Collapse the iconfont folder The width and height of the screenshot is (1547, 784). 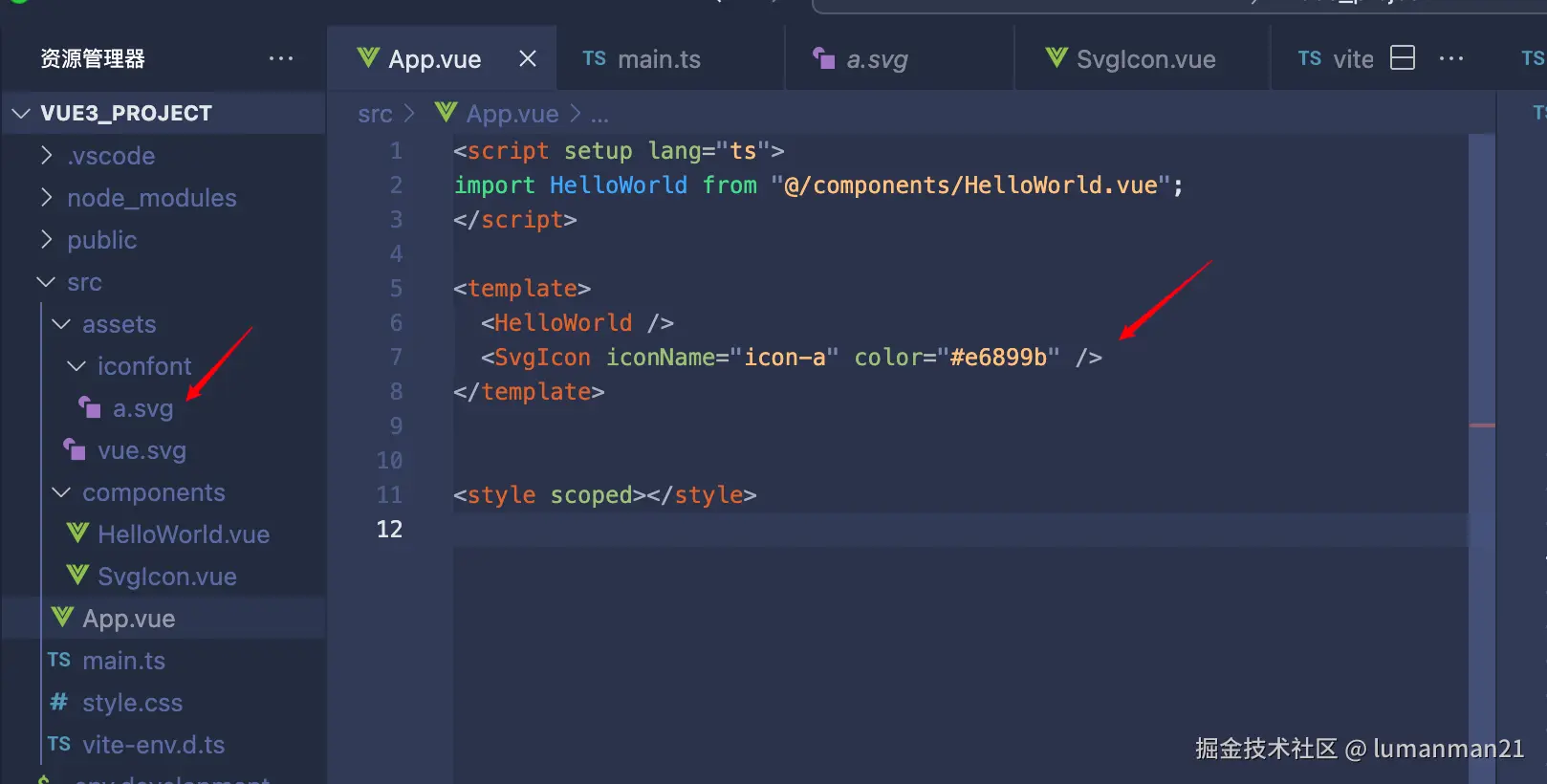pos(76,365)
